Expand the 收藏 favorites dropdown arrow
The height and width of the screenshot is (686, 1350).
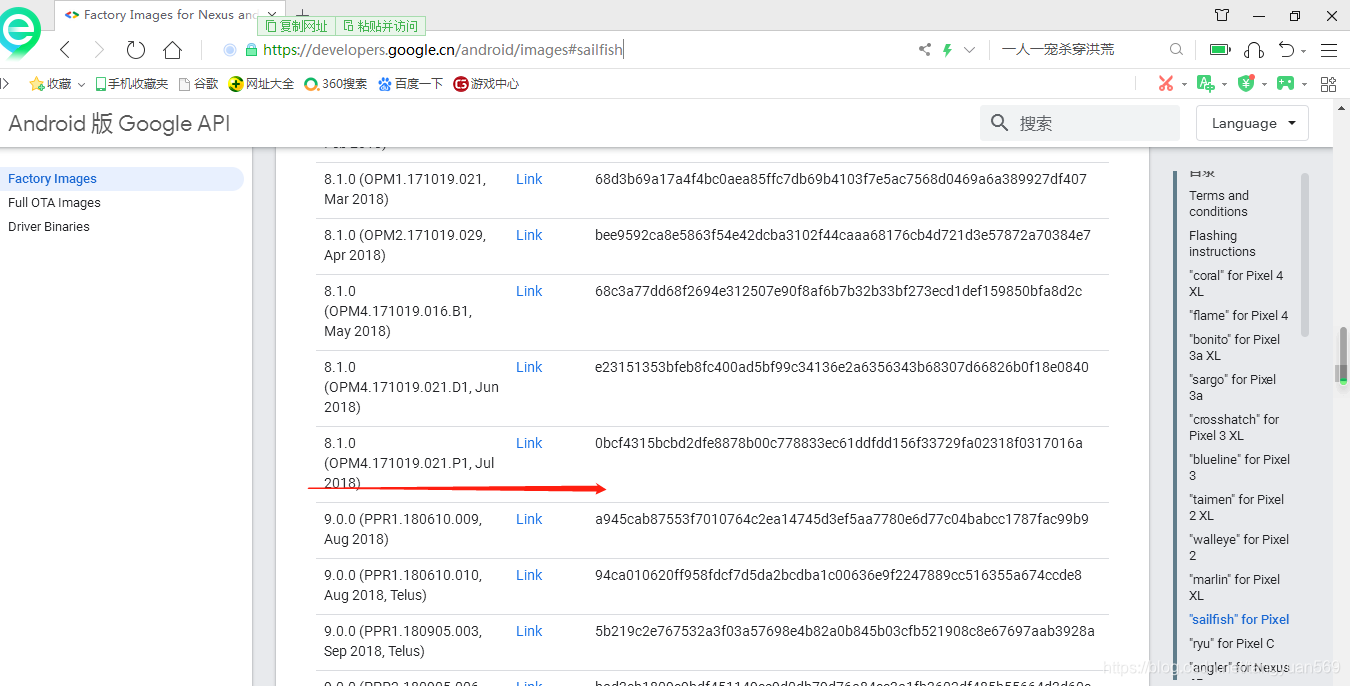tap(82, 85)
